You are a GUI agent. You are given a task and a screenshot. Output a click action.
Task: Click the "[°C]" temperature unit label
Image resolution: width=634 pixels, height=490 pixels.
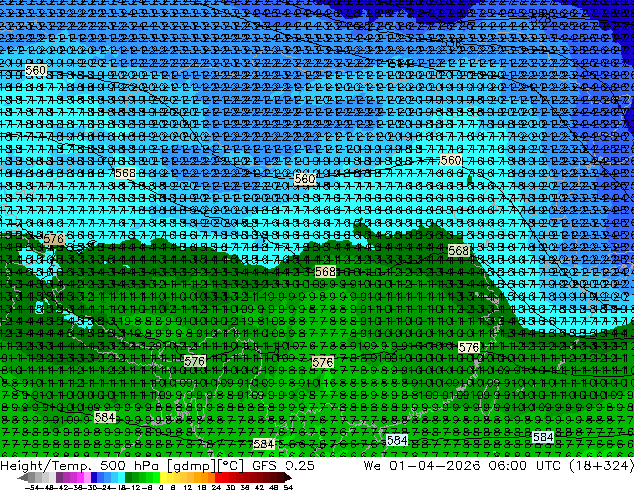coord(230,466)
